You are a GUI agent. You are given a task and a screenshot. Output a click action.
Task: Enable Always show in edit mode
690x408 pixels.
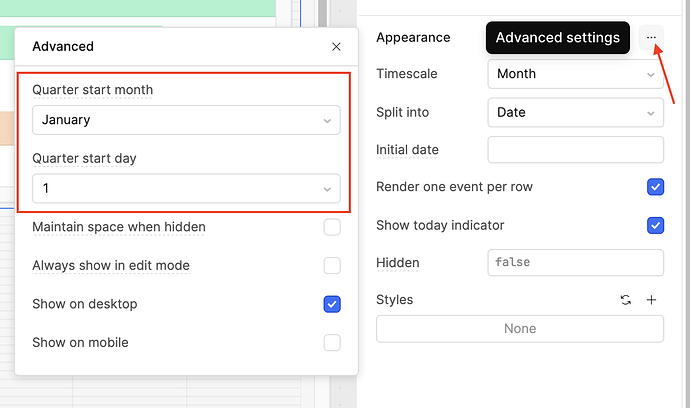(x=332, y=266)
